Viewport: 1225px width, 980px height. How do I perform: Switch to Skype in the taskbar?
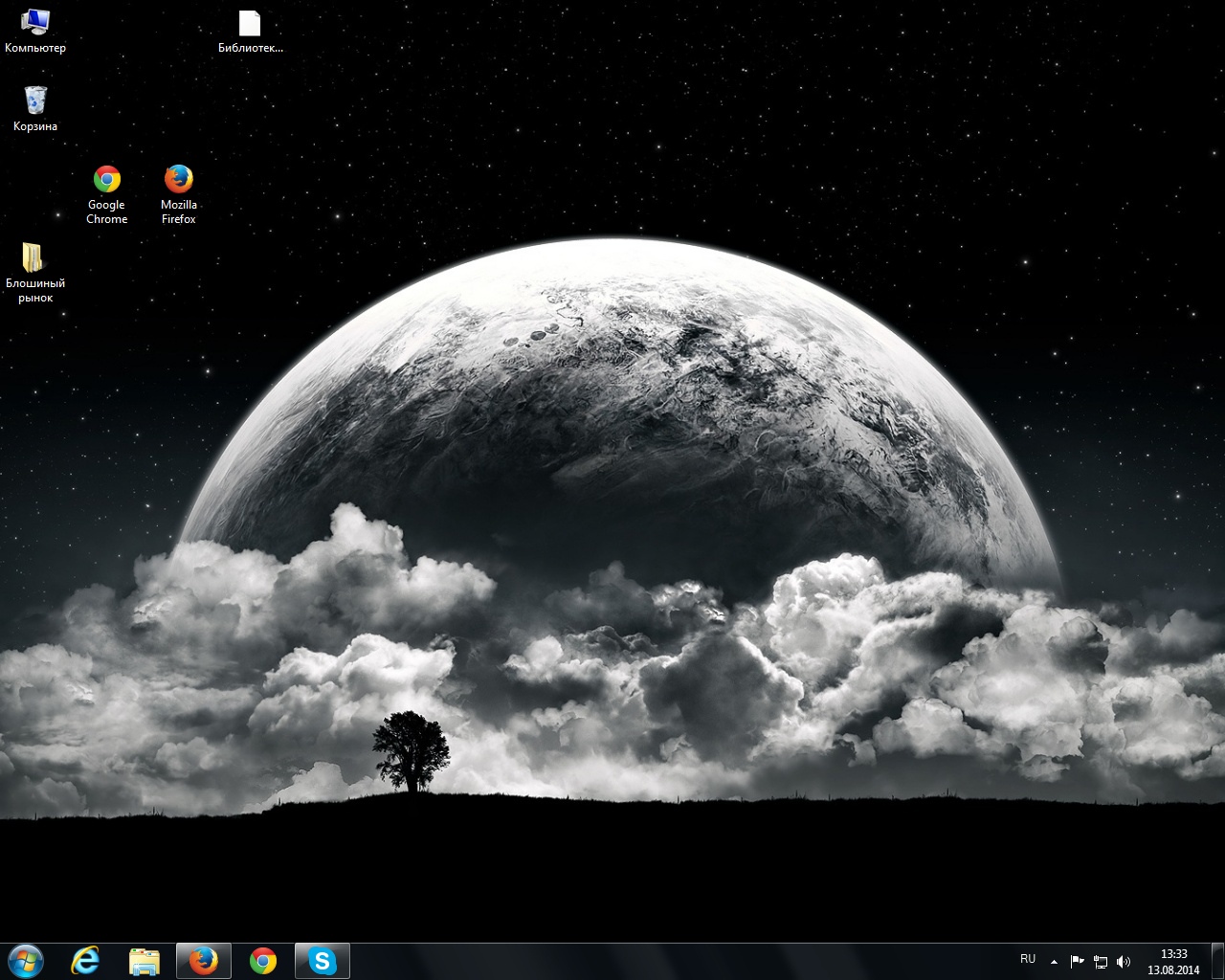(x=323, y=961)
